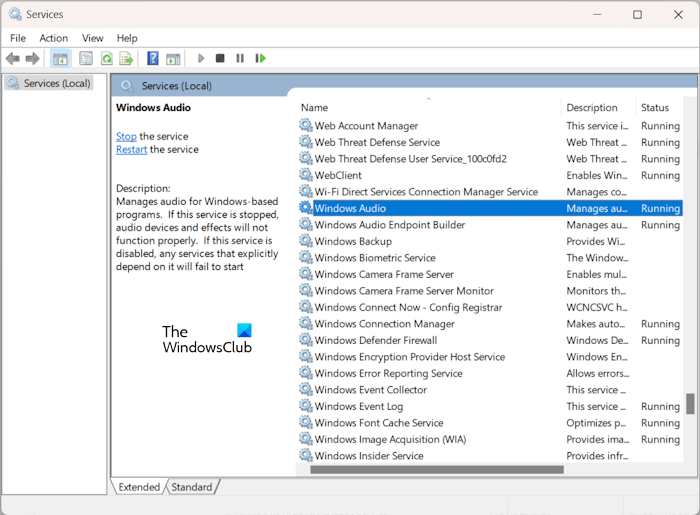Switch to the Standard tab
The height and width of the screenshot is (515, 700).
click(x=191, y=487)
